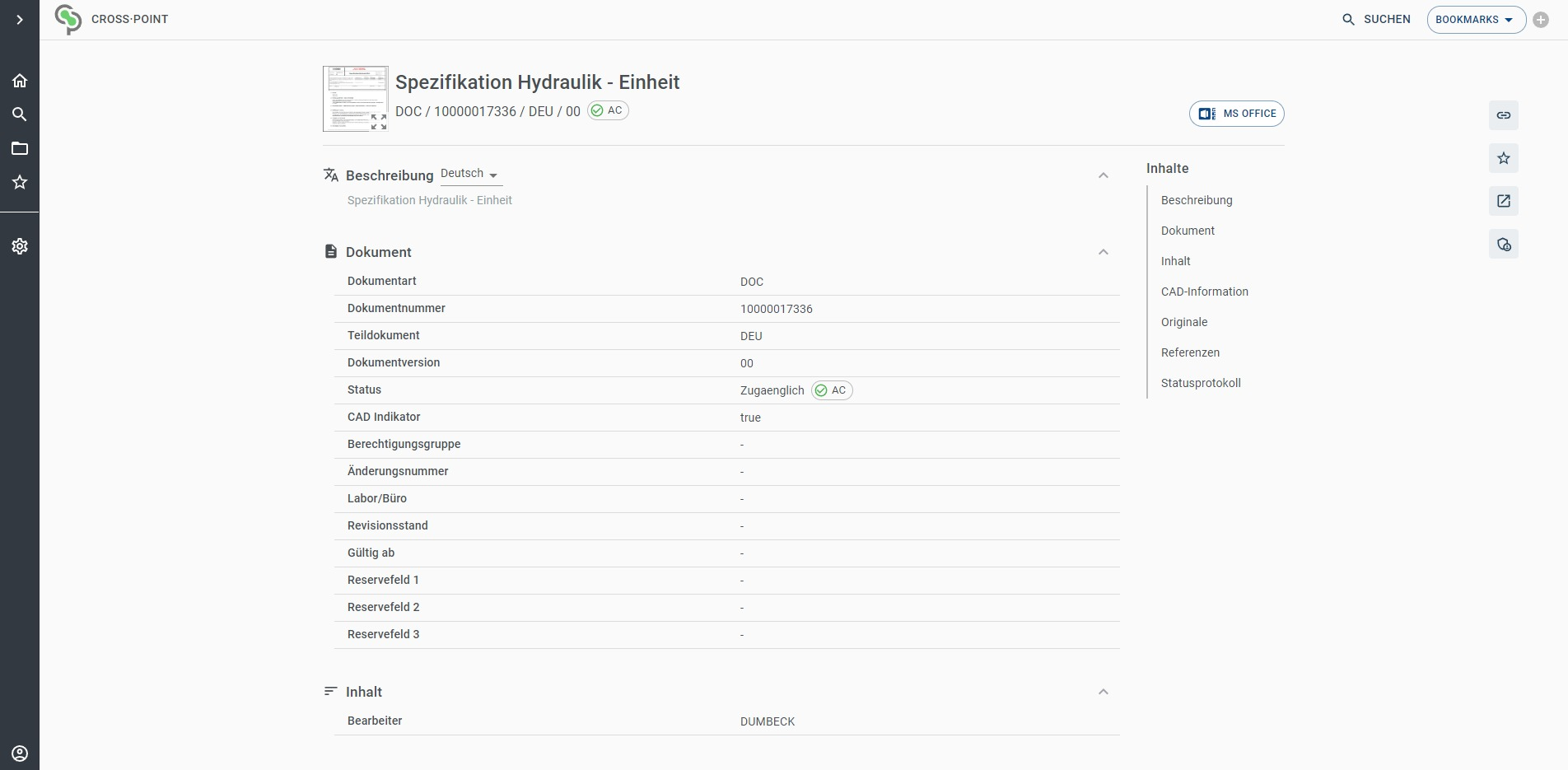
Task: Jump to Statusprotokoll in Inhalte list
Action: (x=1201, y=383)
